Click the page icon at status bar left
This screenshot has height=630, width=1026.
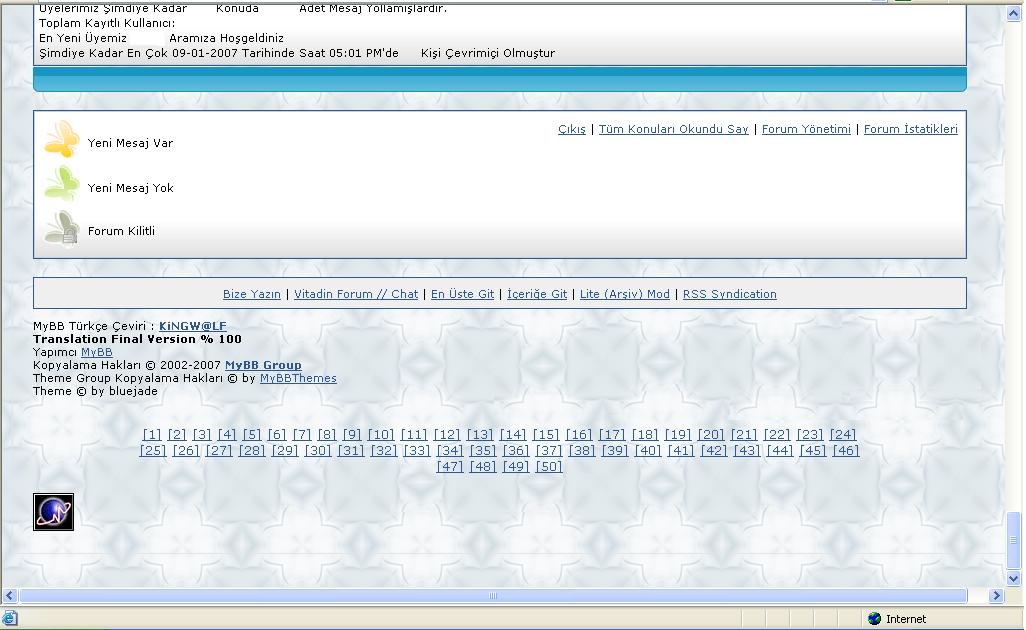[9, 619]
